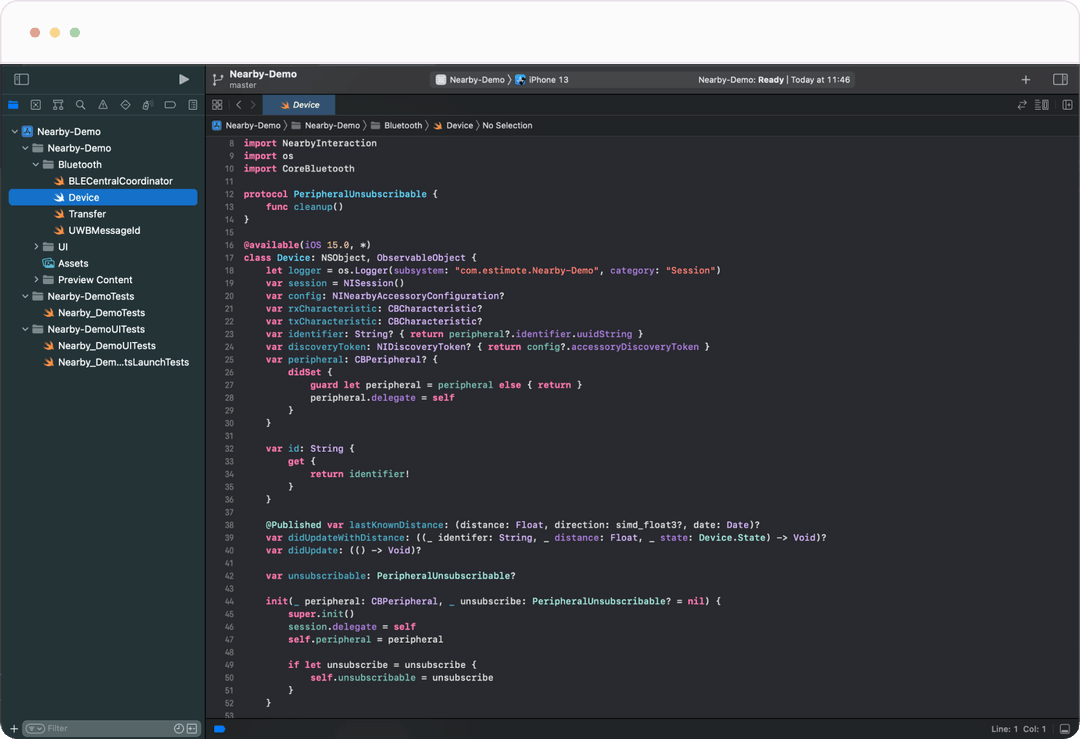
Task: Open the Source Control navigator icon
Action: click(36, 105)
